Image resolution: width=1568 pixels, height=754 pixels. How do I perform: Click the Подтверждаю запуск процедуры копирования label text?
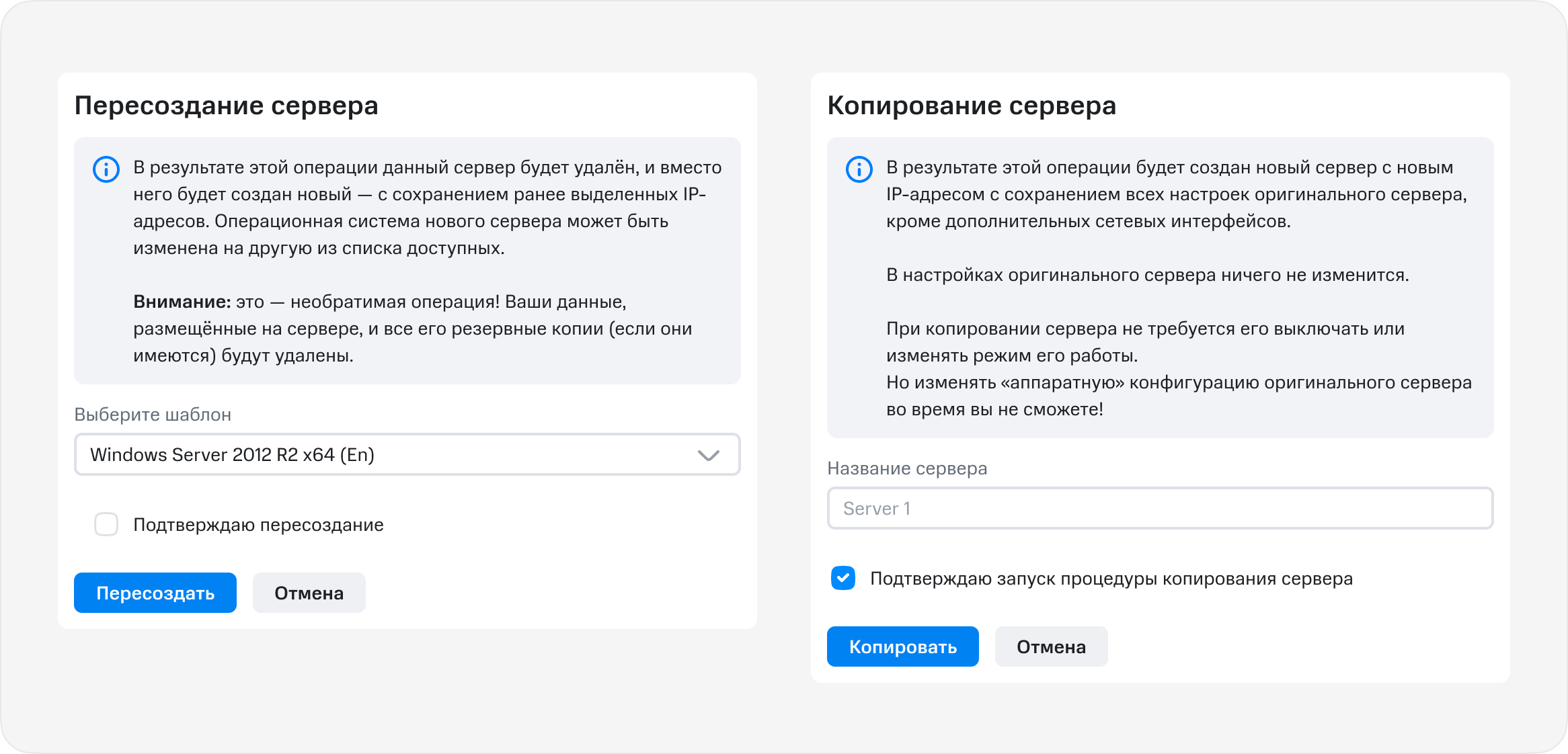click(1111, 579)
